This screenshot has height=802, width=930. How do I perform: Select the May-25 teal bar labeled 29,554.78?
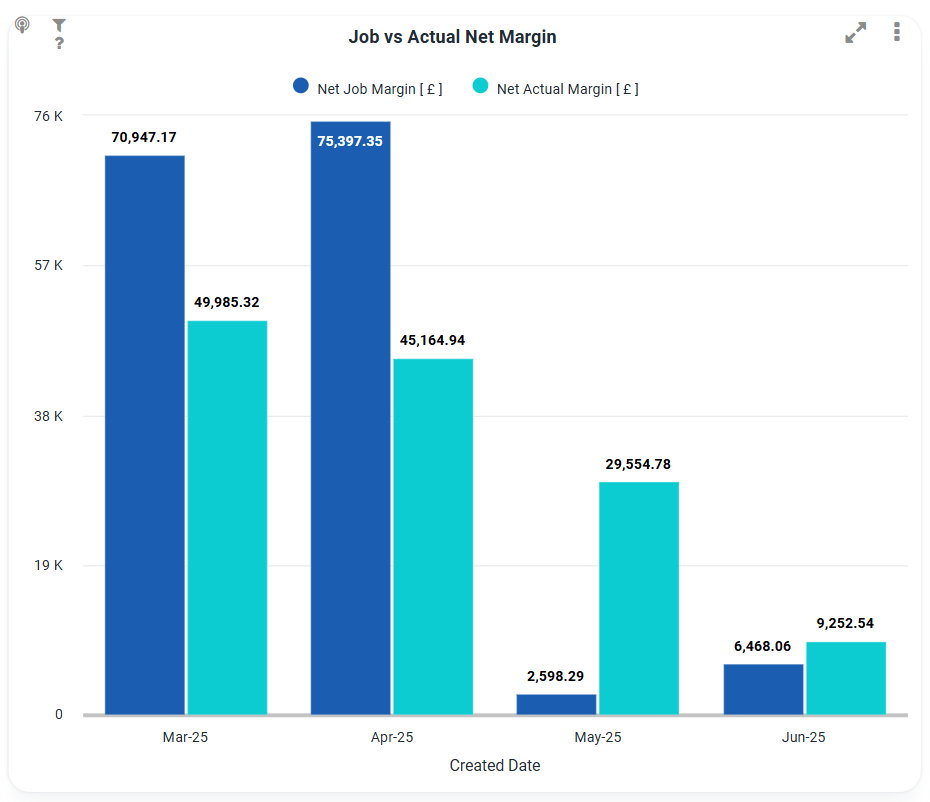(639, 598)
